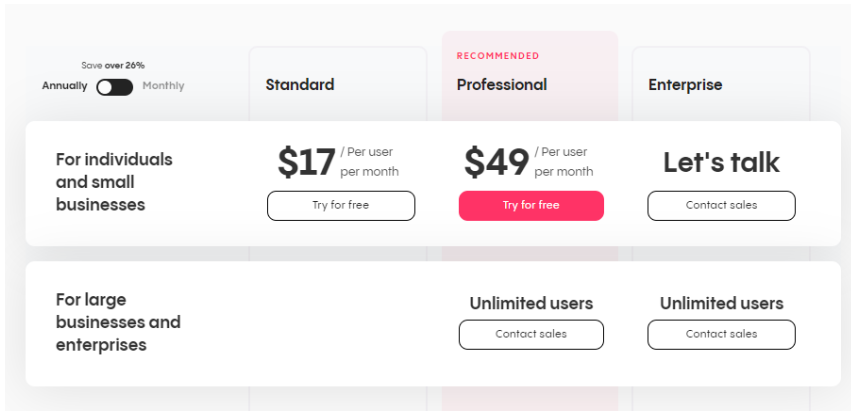Contact sales for Enterprise unlimited users
The height and width of the screenshot is (415, 853).
(721, 334)
